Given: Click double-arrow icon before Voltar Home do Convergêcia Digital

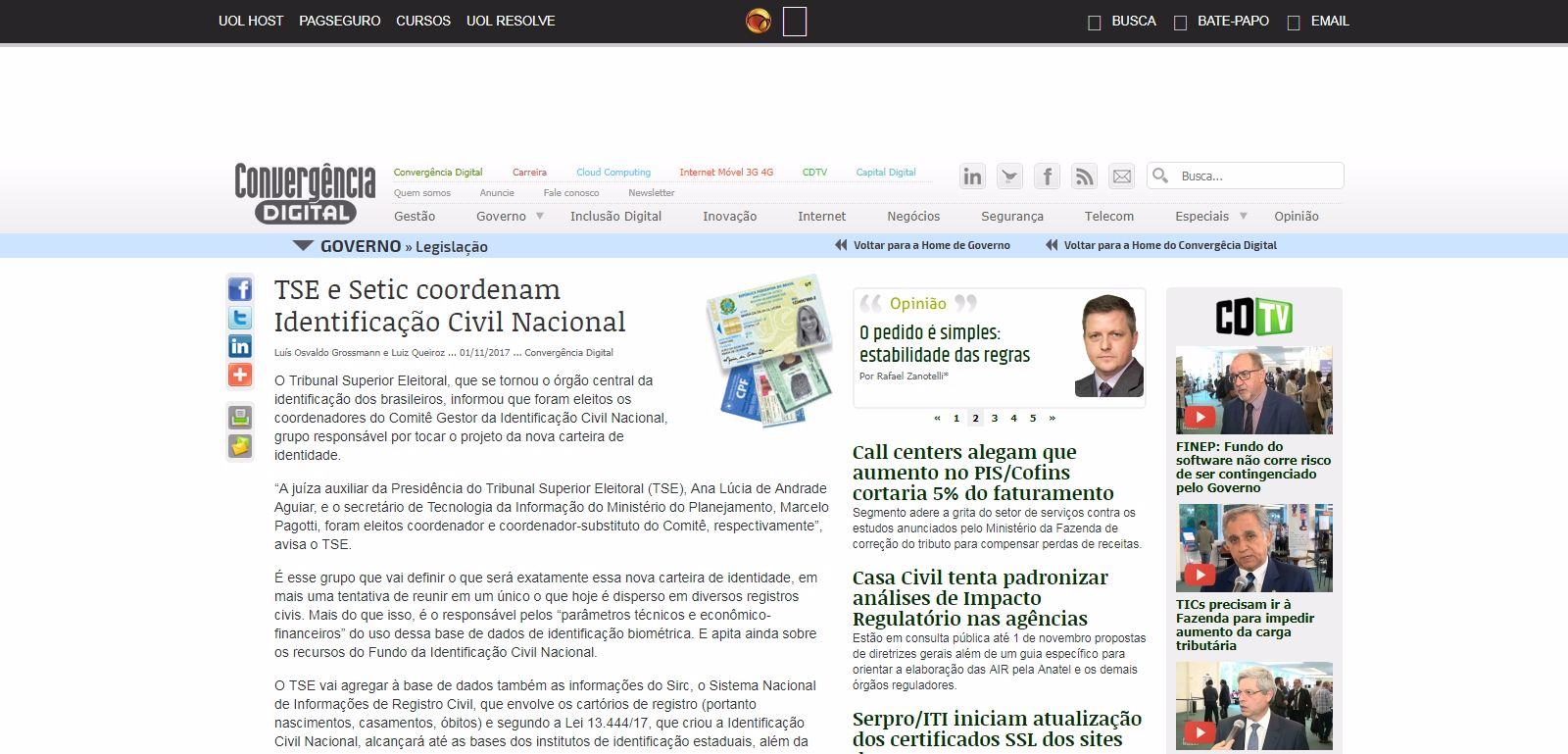Looking at the screenshot, I should point(1052,245).
